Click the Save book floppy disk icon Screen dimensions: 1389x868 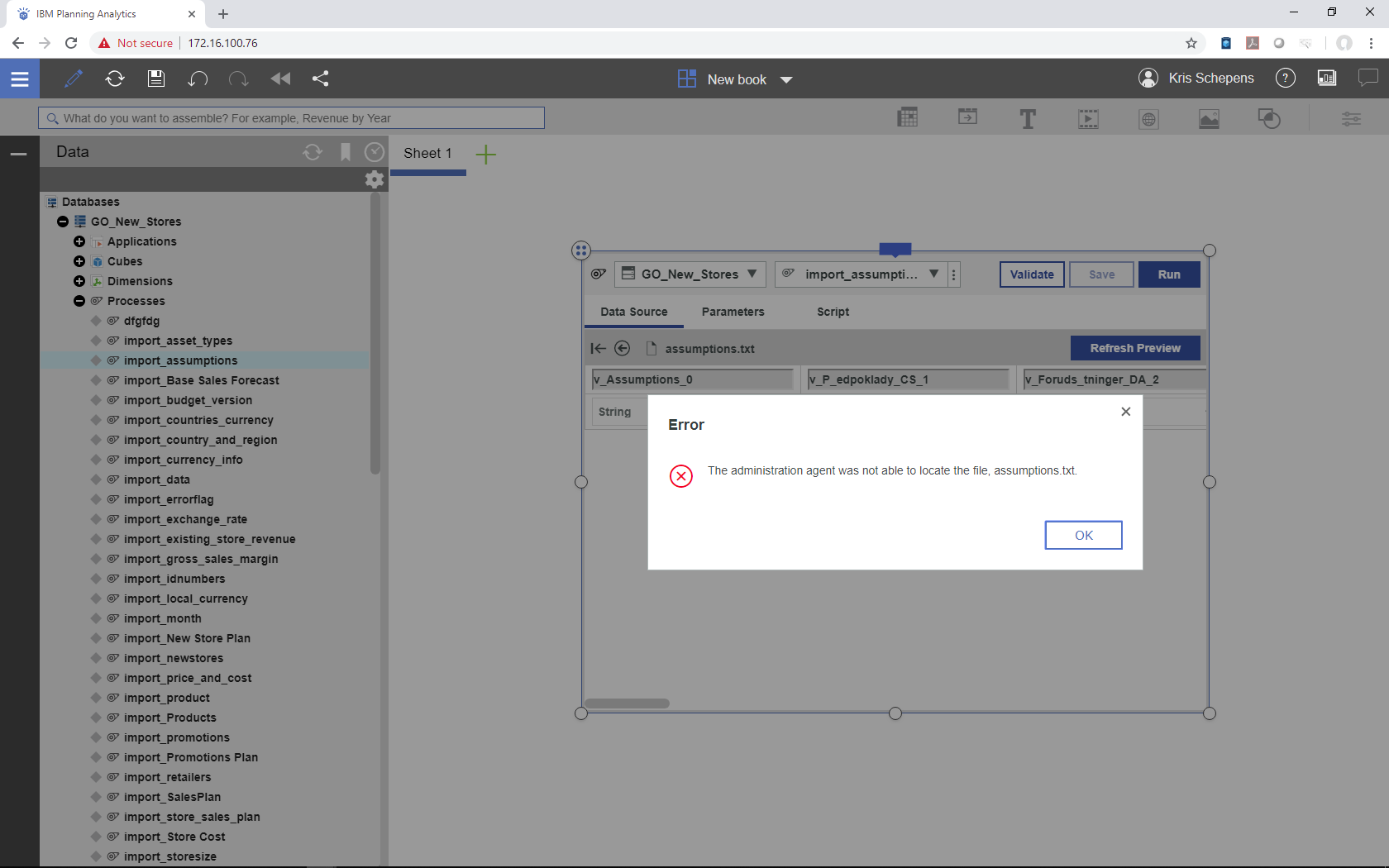[x=156, y=79]
